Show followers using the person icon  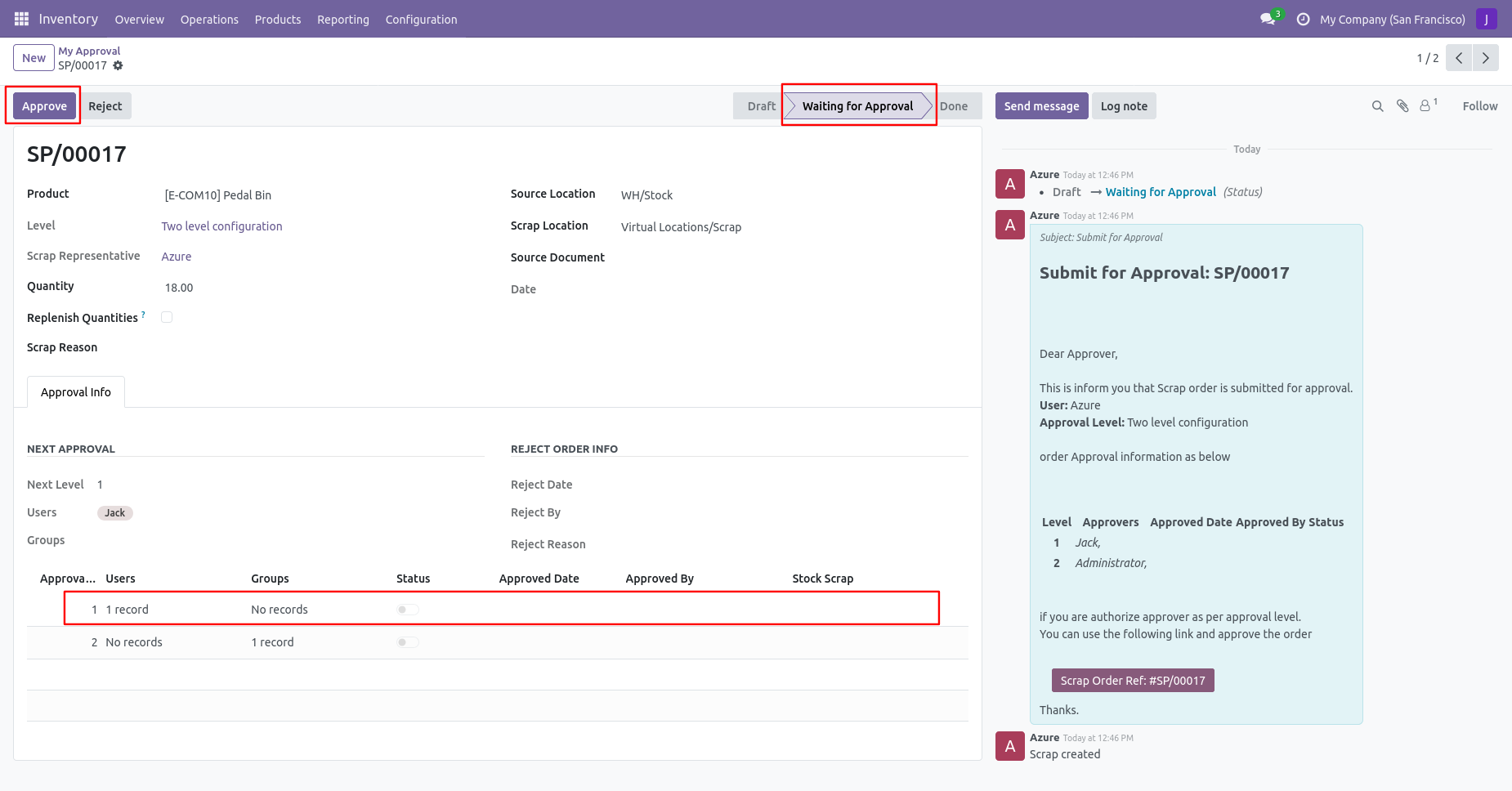pos(1425,106)
